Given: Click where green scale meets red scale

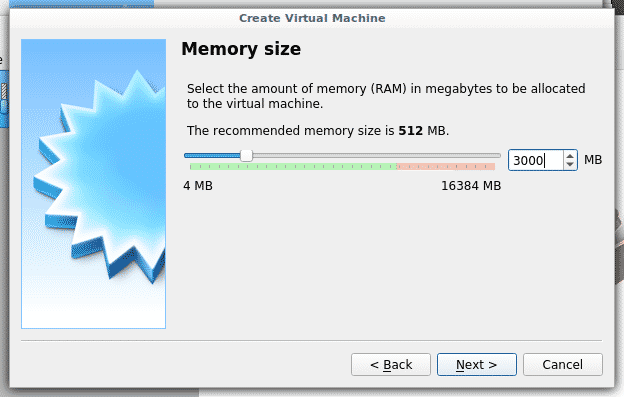Looking at the screenshot, I should tap(396, 166).
